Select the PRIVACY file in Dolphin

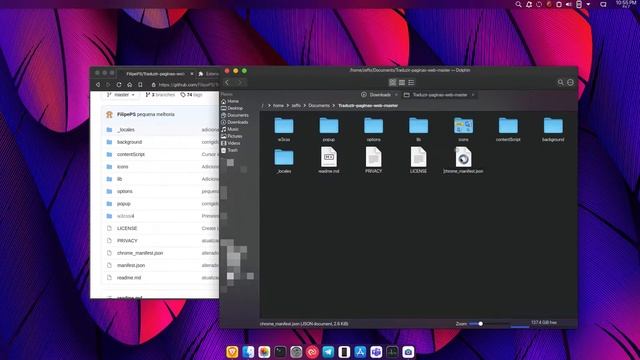pos(373,160)
